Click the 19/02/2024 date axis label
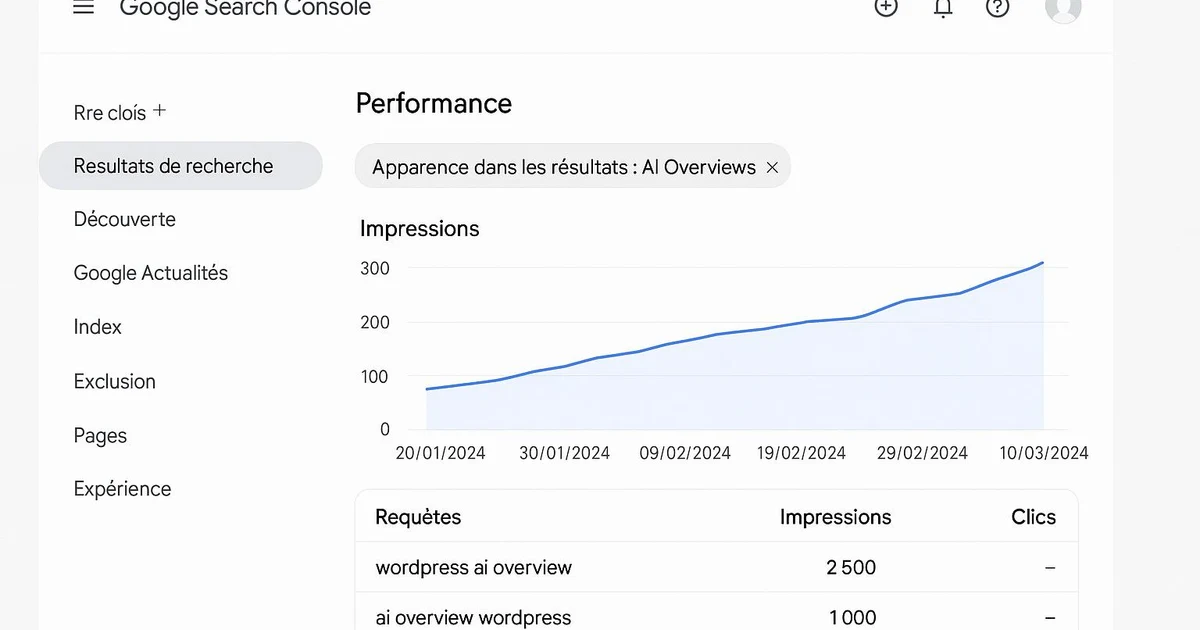Viewport: 1200px width, 630px height. pyautogui.click(x=801, y=453)
